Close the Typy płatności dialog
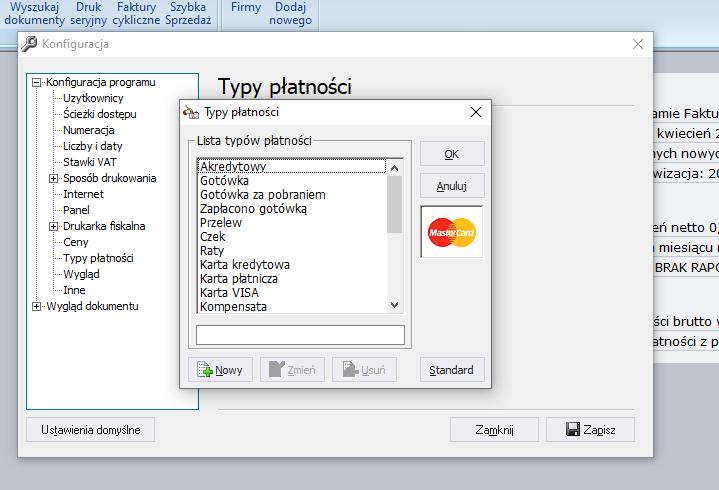The image size is (719, 490). point(476,112)
